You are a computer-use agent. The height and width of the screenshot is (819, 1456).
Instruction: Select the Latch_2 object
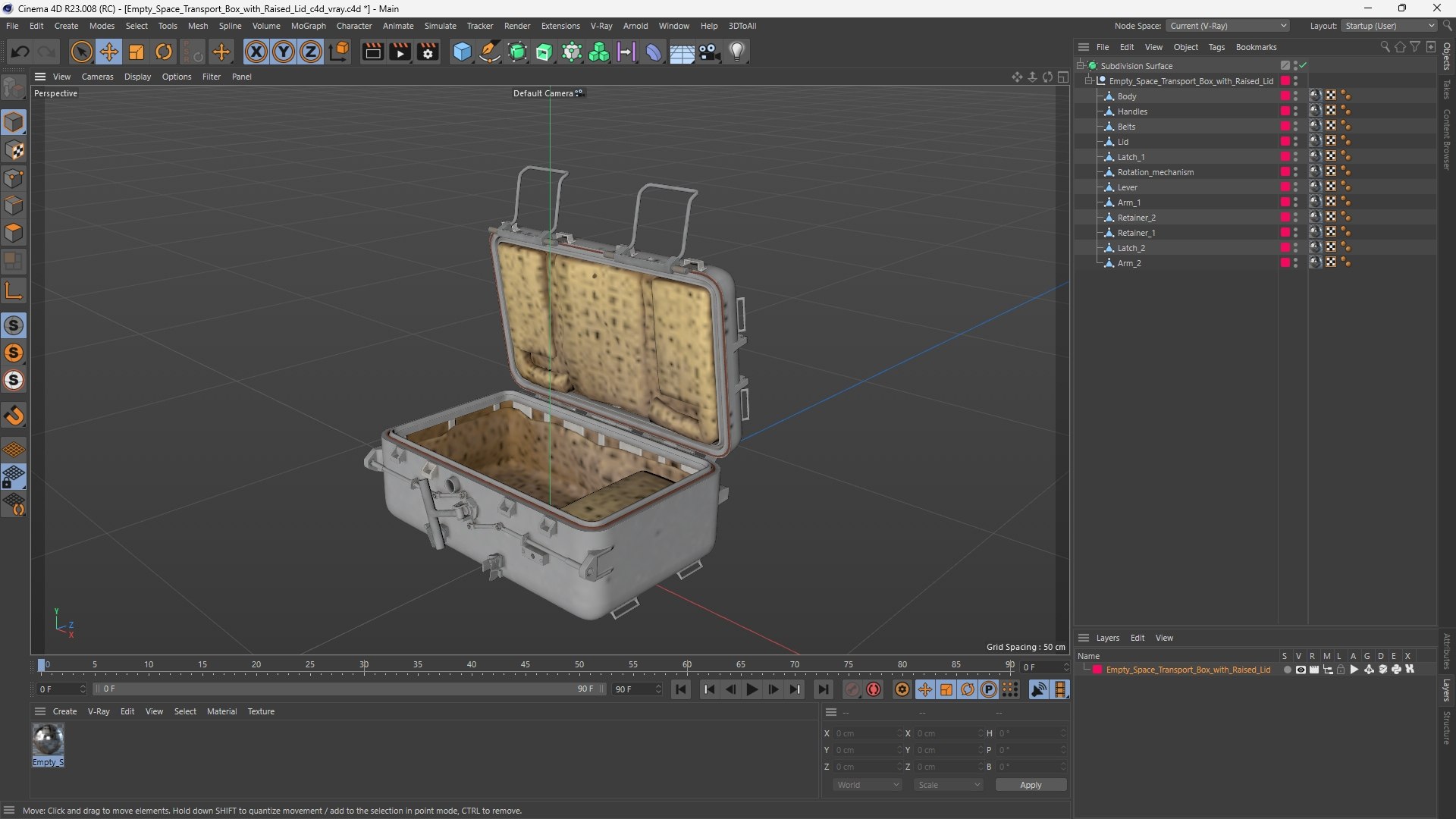pos(1131,248)
